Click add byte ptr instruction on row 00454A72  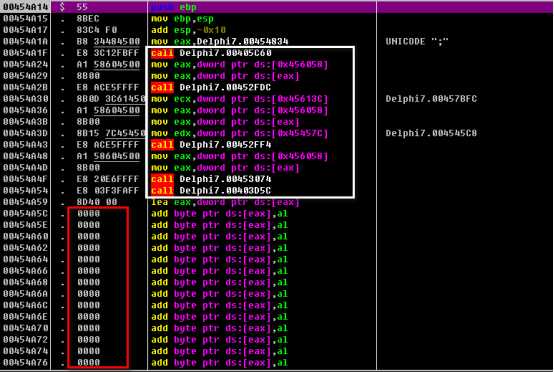click(219, 340)
